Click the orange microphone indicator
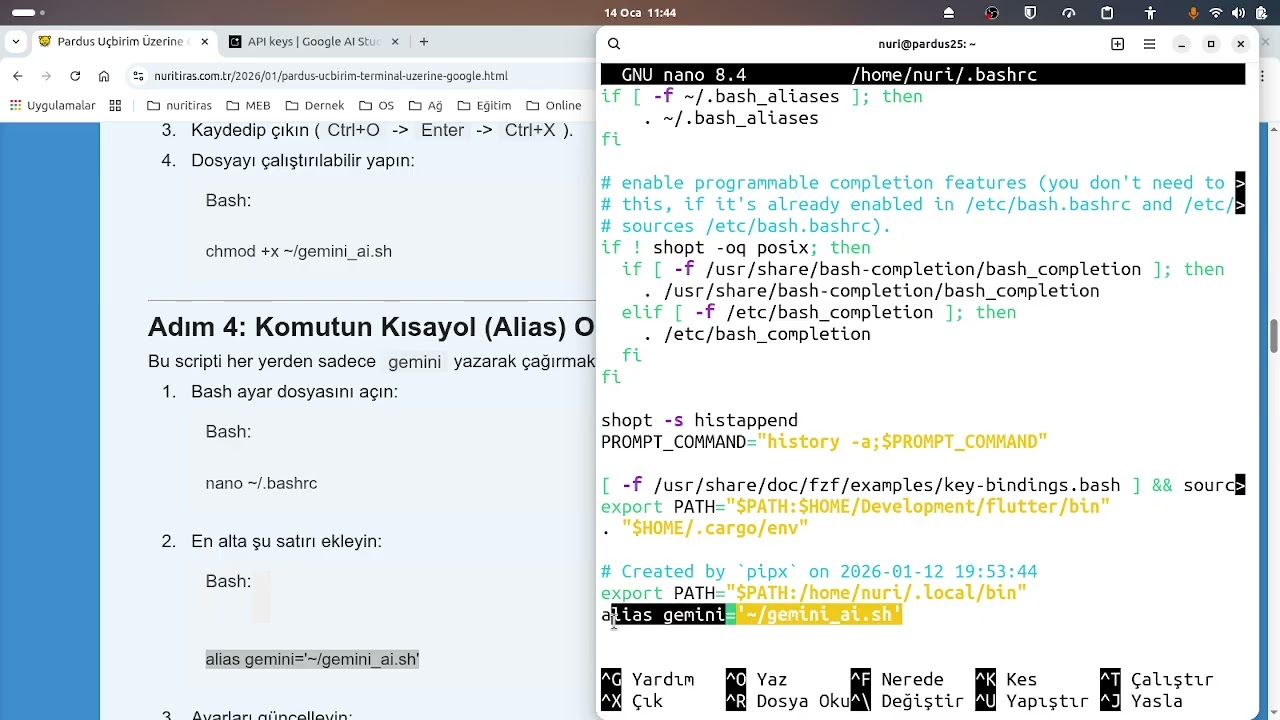 1193,13
